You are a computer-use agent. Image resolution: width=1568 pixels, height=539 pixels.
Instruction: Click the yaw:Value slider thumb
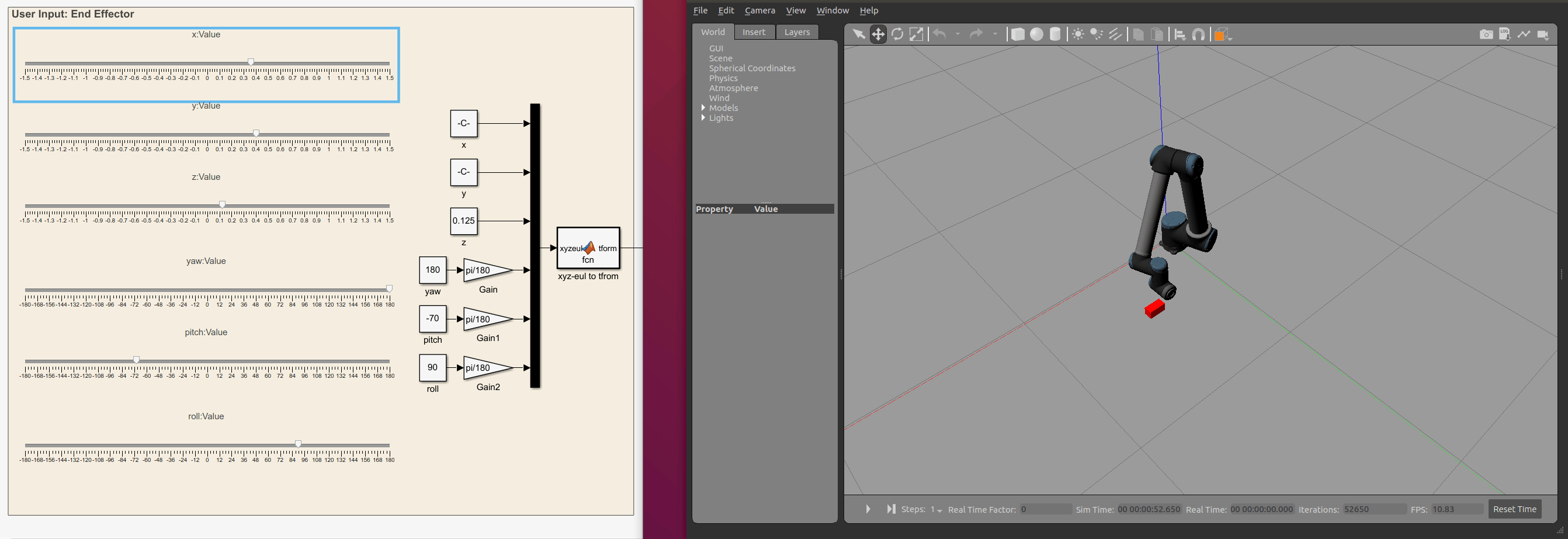[x=390, y=288]
